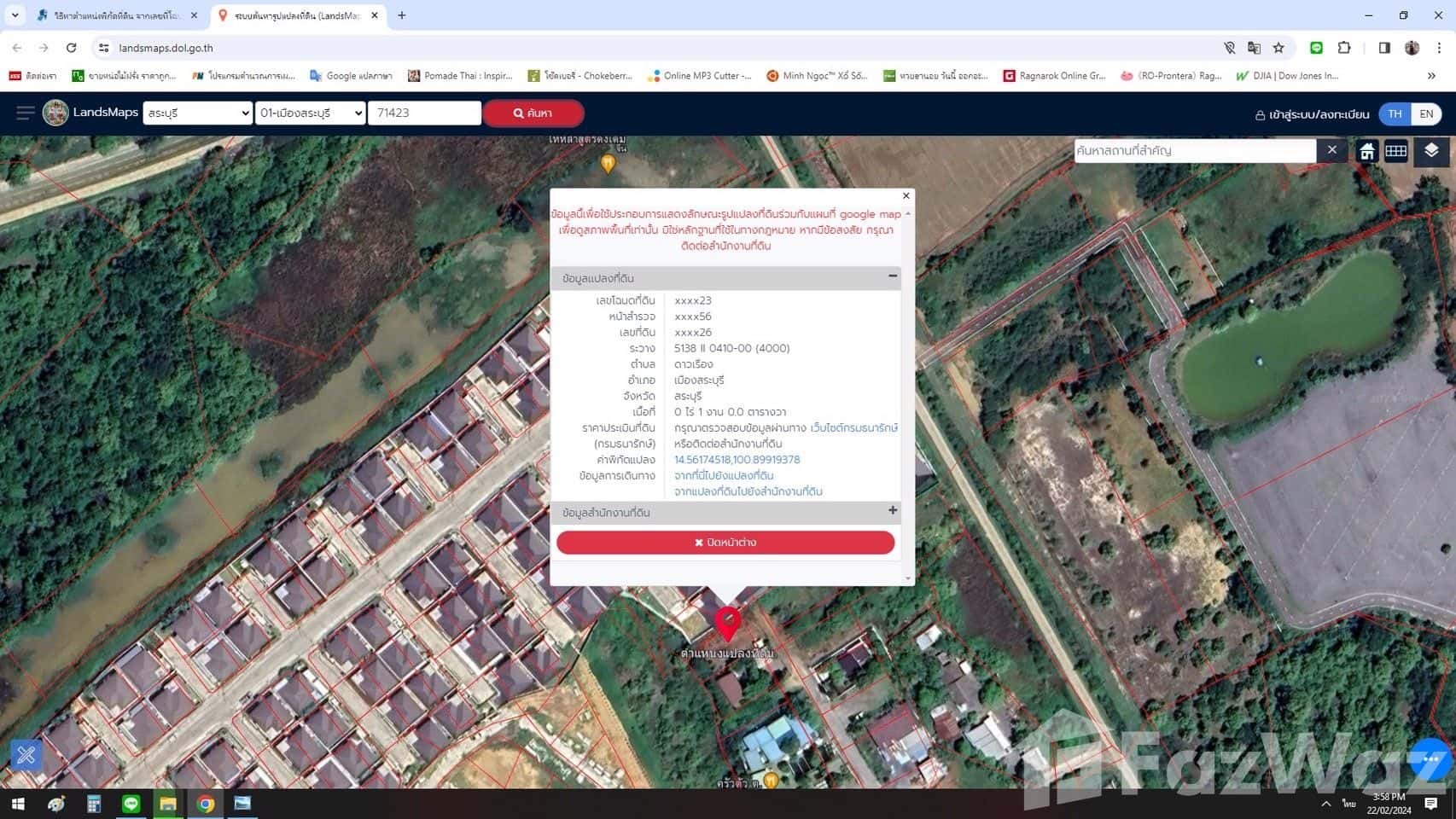The width and height of the screenshot is (1456, 819).
Task: Open the province dropdown showing สระบุรี
Action: tap(197, 113)
